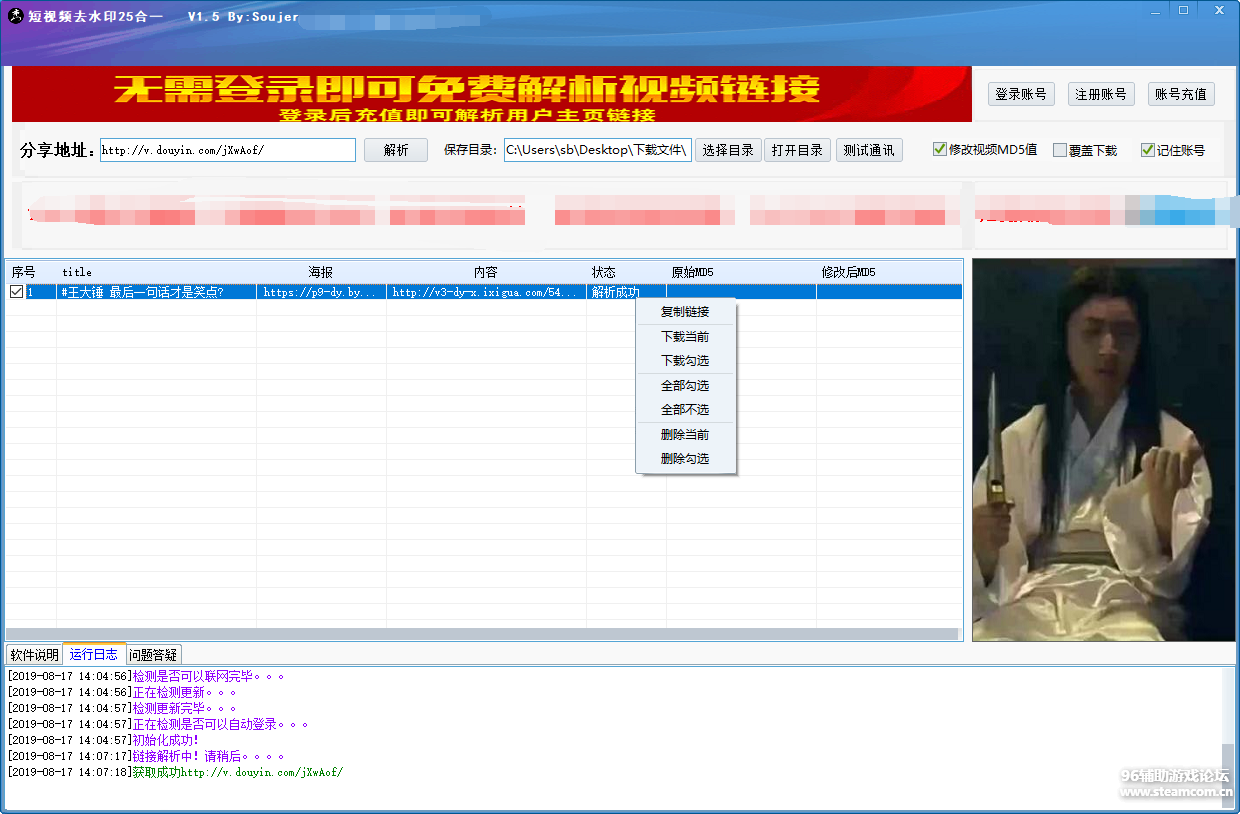Uncheck the 记住账号 checkbox

tap(1148, 148)
